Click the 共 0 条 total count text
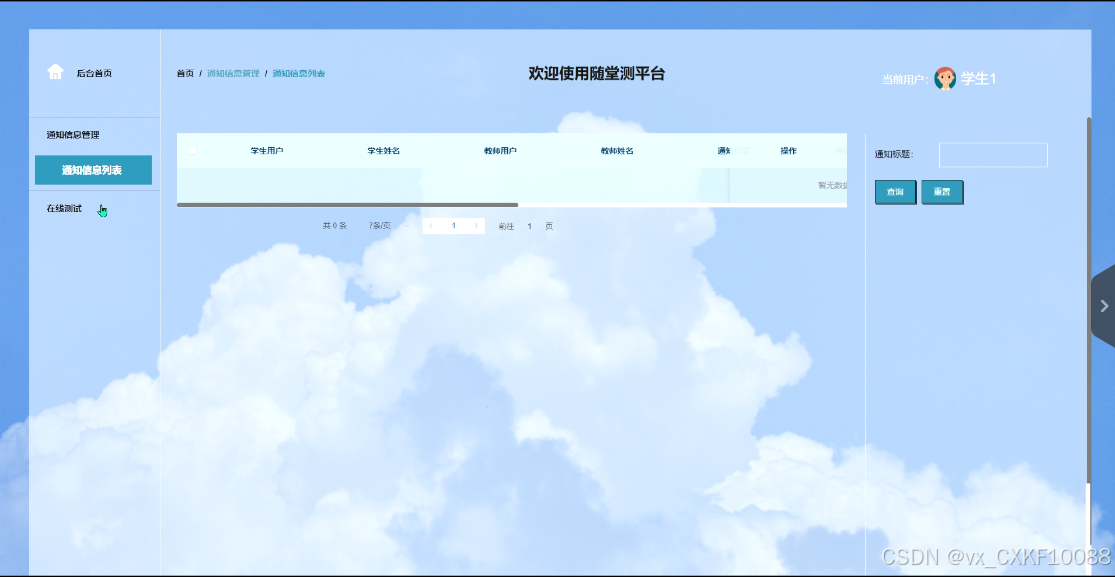 coord(334,226)
